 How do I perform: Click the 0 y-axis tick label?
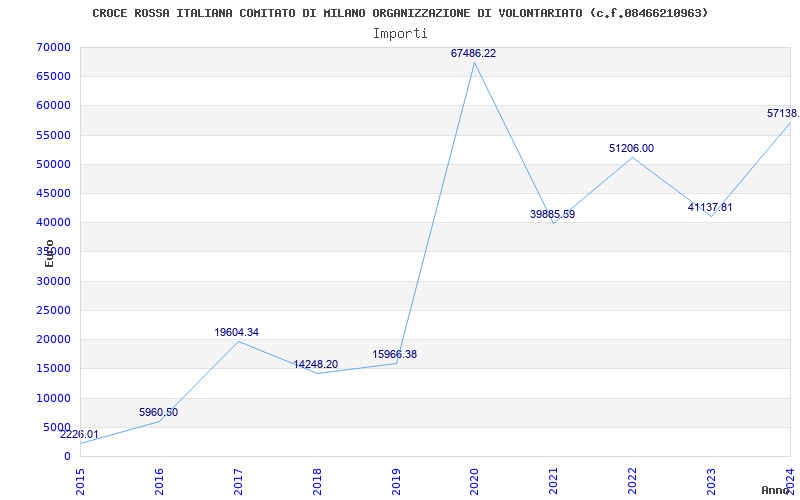tap(67, 456)
